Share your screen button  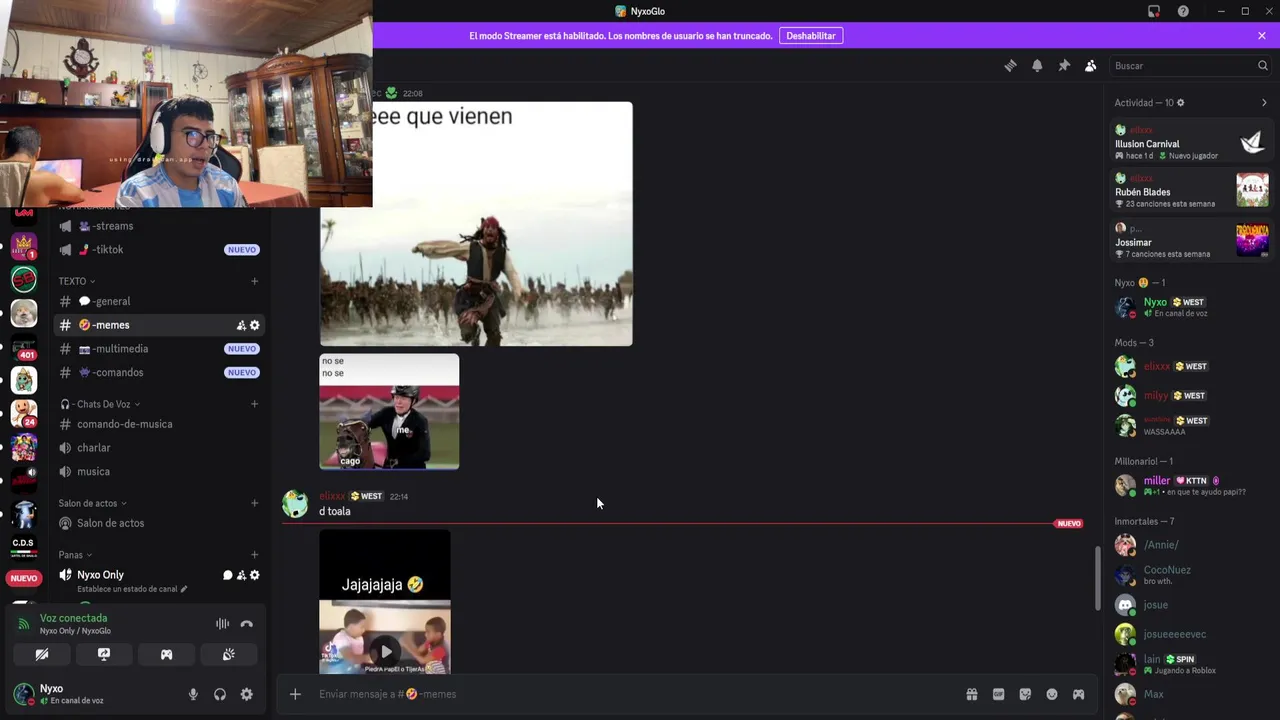[104, 655]
